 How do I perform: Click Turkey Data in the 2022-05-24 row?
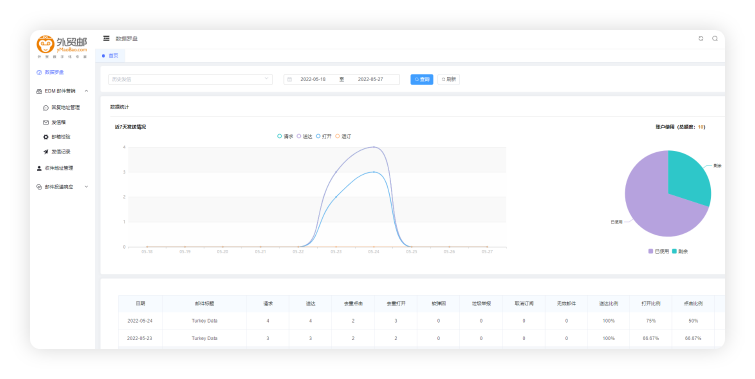(205, 321)
